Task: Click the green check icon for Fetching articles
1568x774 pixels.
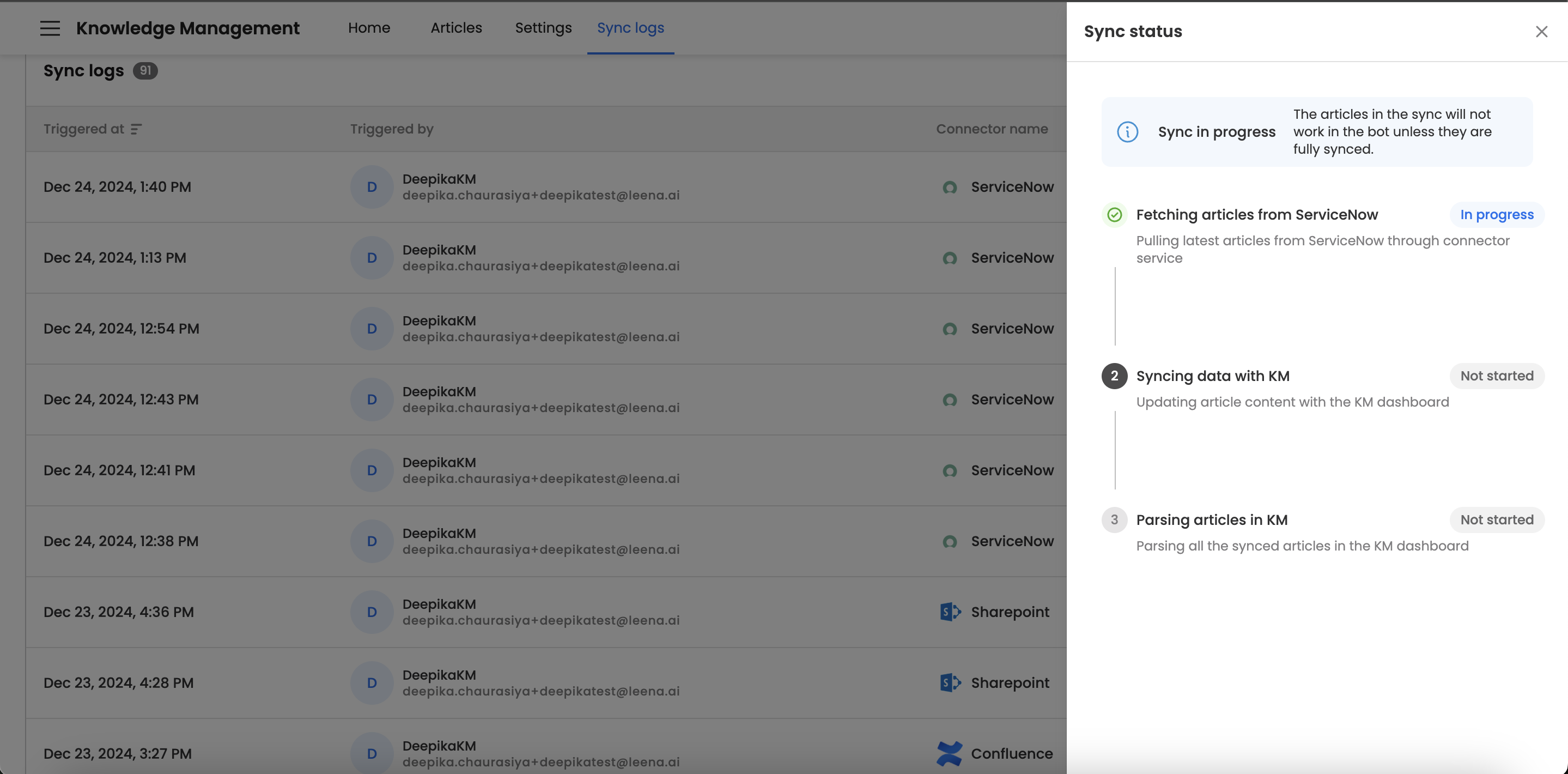Action: pos(1114,215)
